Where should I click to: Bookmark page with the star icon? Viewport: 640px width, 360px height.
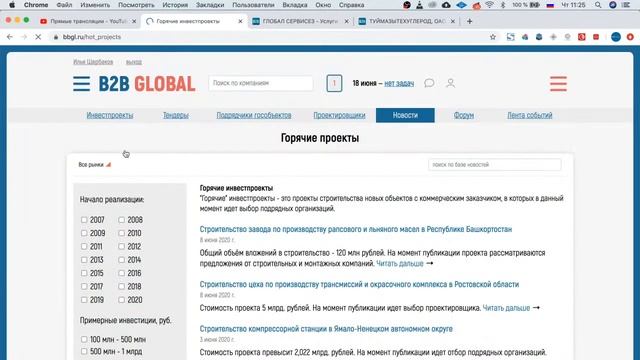click(x=493, y=37)
